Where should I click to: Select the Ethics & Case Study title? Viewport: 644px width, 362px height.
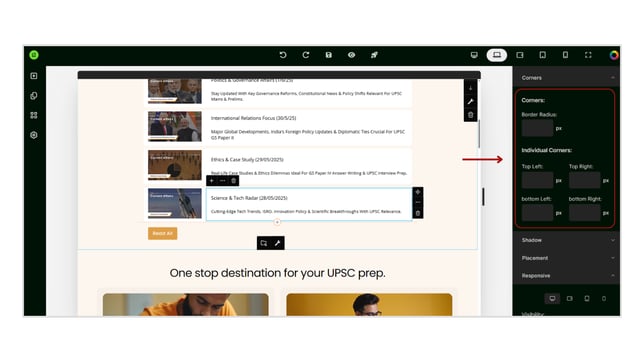tap(247, 159)
